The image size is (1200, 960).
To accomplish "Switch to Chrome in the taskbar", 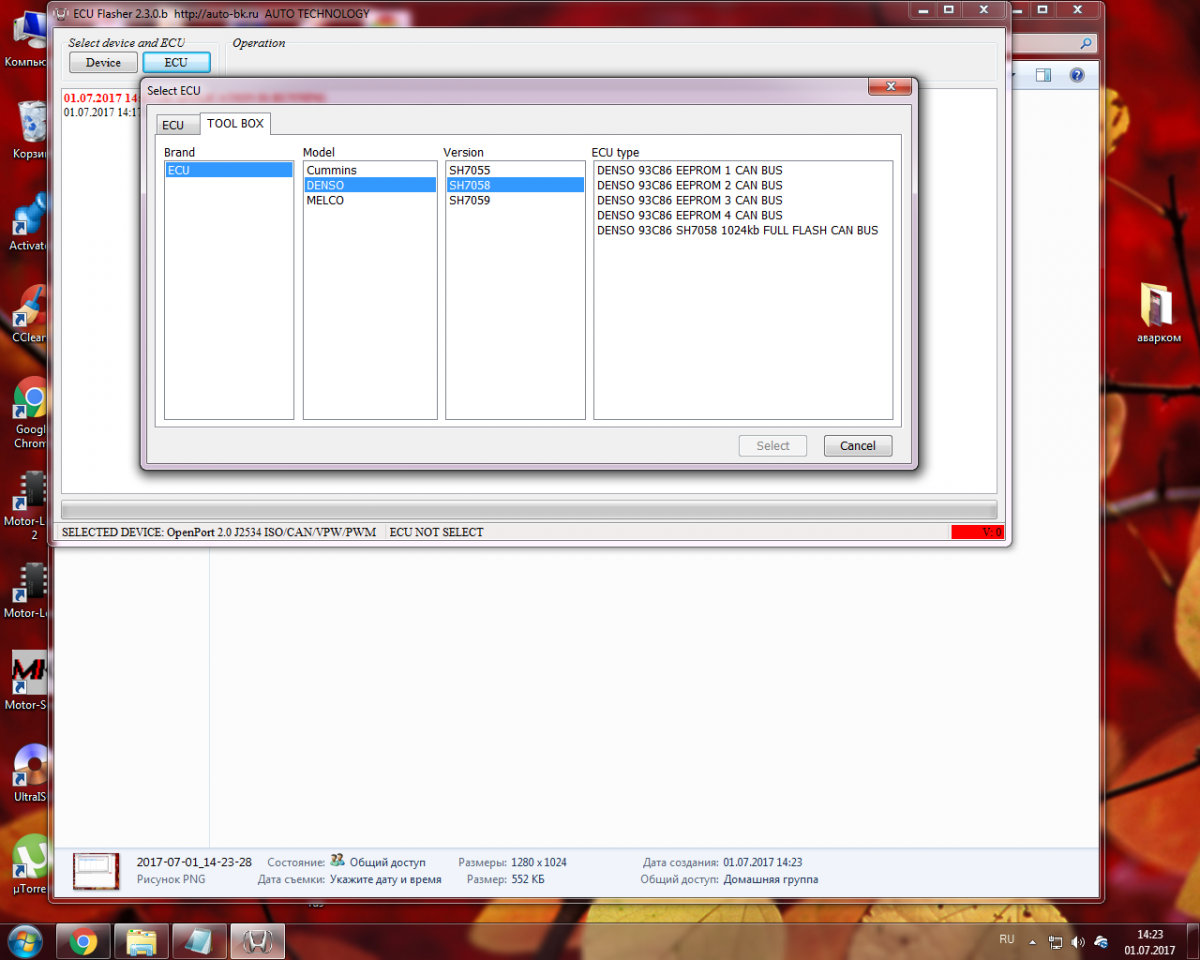I will tap(83, 941).
